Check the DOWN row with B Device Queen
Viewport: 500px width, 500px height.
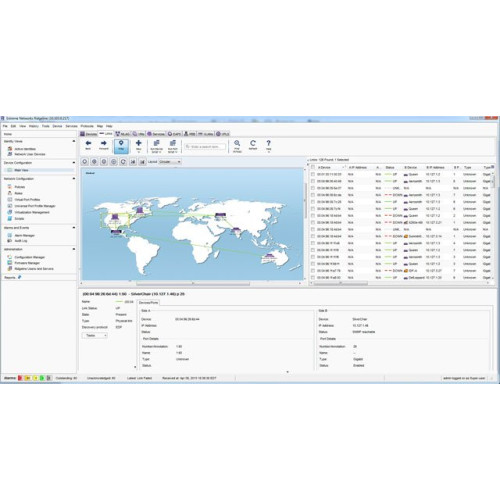pyautogui.click(x=313, y=215)
